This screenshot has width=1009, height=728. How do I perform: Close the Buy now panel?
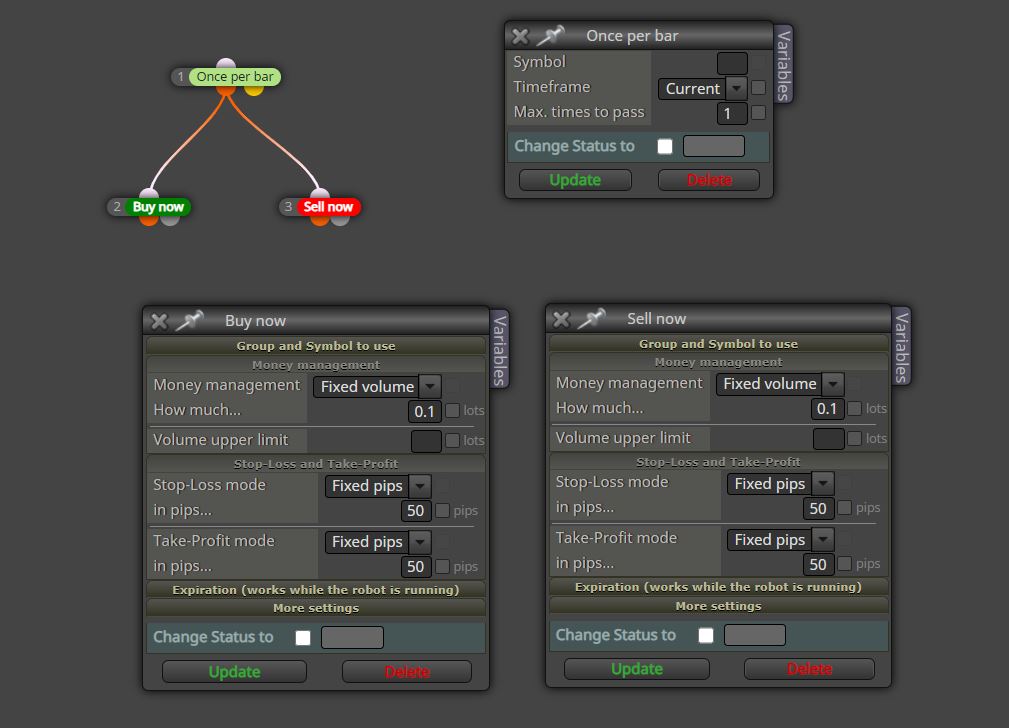(159, 321)
